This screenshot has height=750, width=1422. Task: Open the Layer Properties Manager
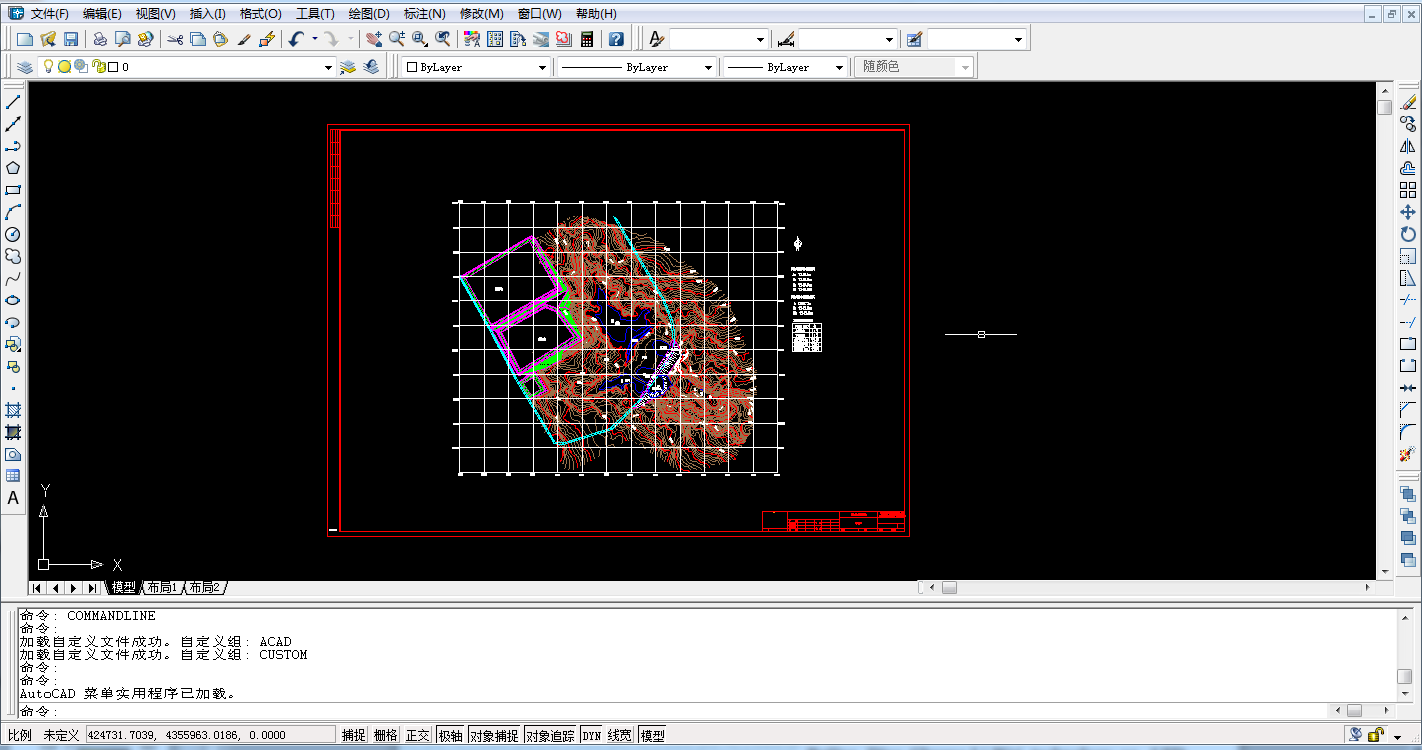[x=25, y=67]
